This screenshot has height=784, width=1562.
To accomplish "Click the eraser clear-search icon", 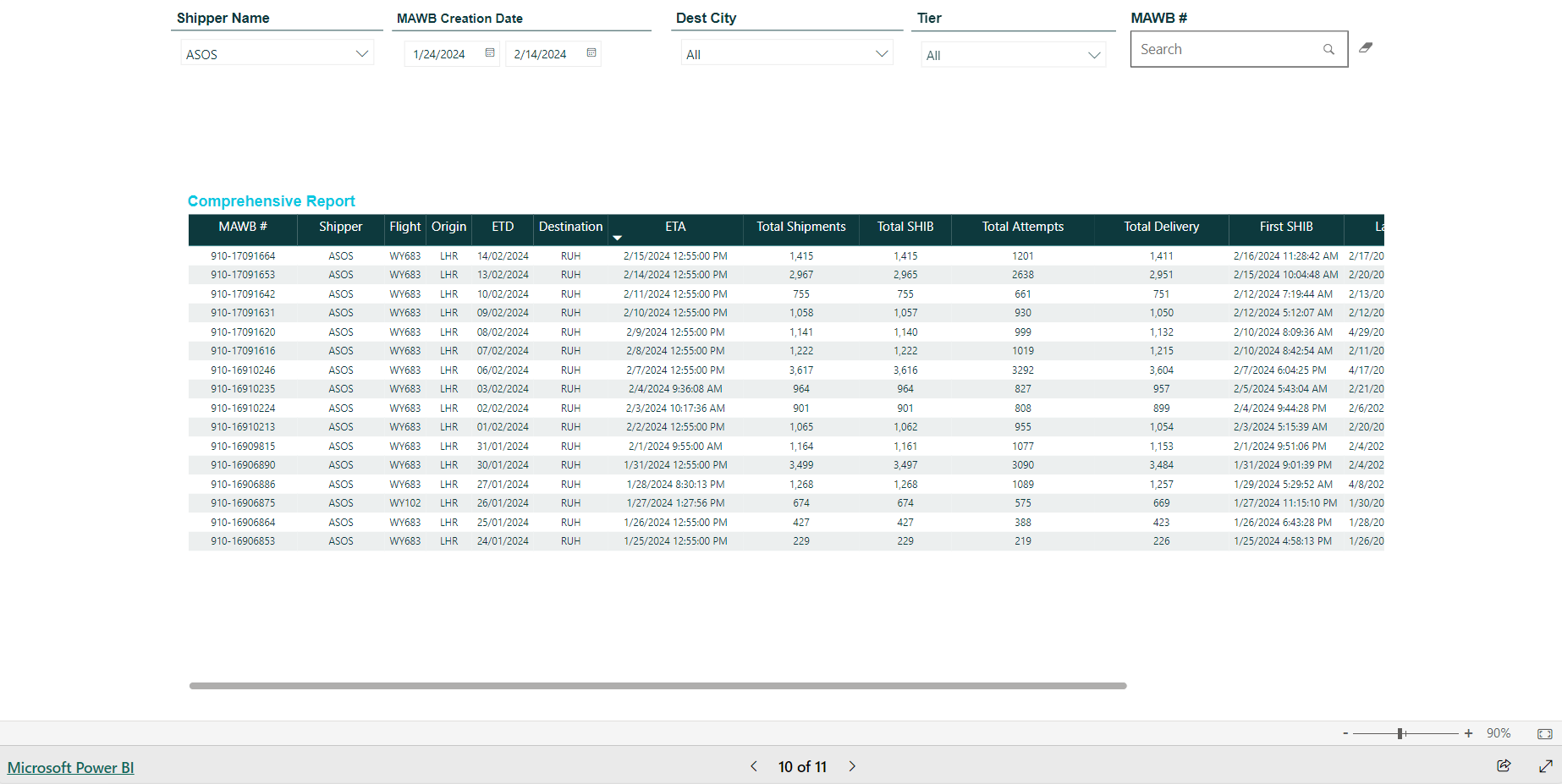I will [1365, 48].
